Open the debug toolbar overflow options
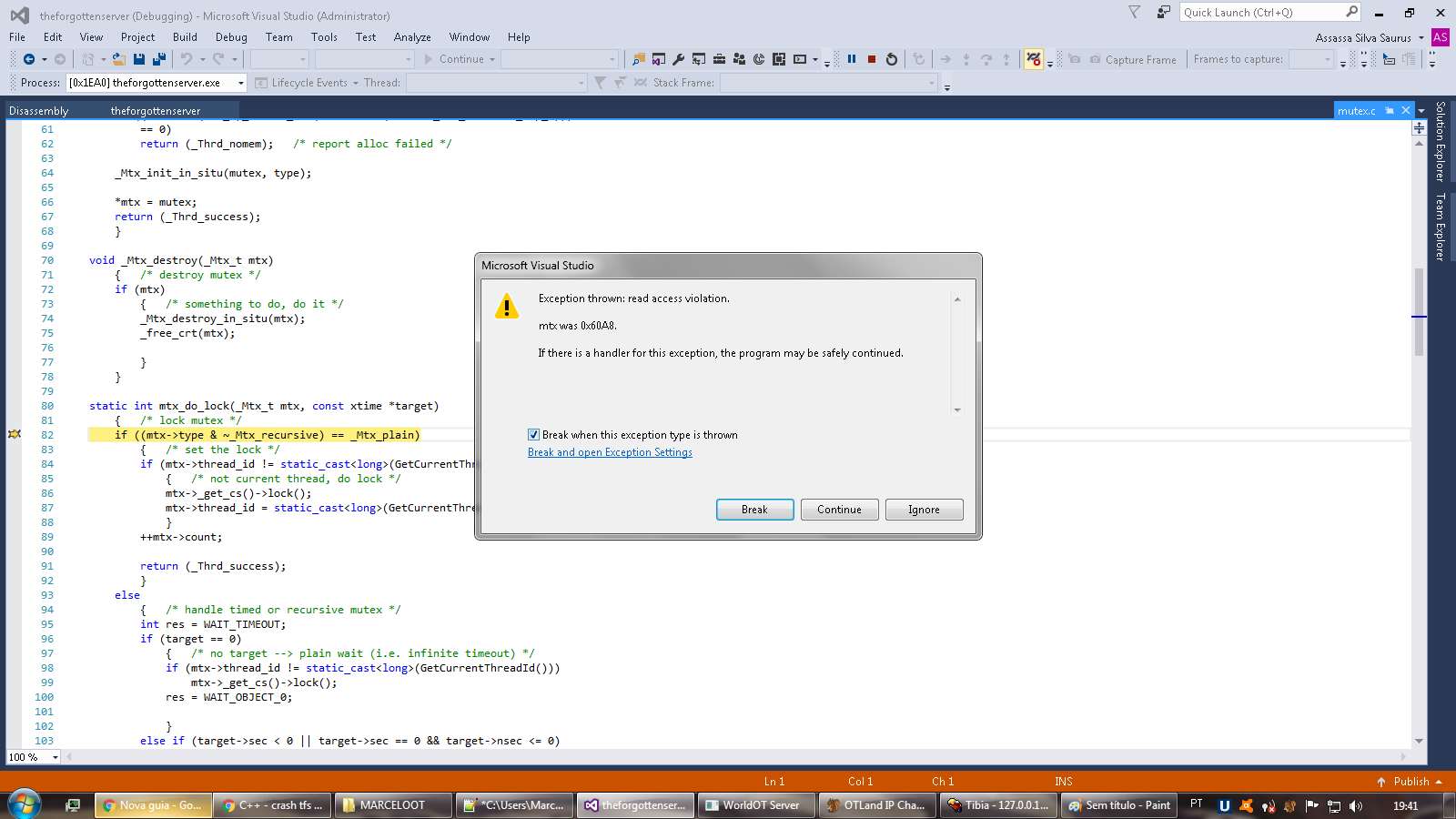 pos(1050,62)
